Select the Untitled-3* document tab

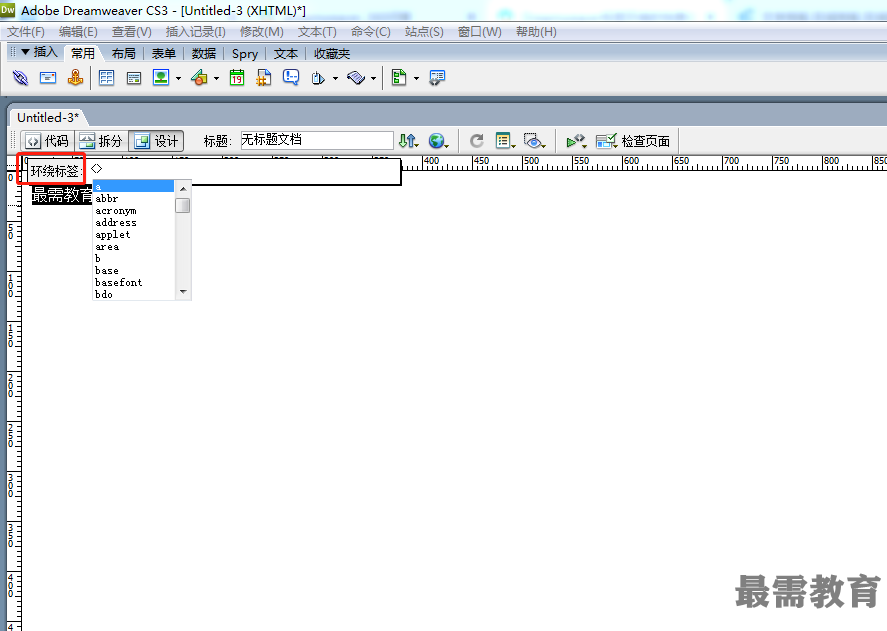click(48, 117)
